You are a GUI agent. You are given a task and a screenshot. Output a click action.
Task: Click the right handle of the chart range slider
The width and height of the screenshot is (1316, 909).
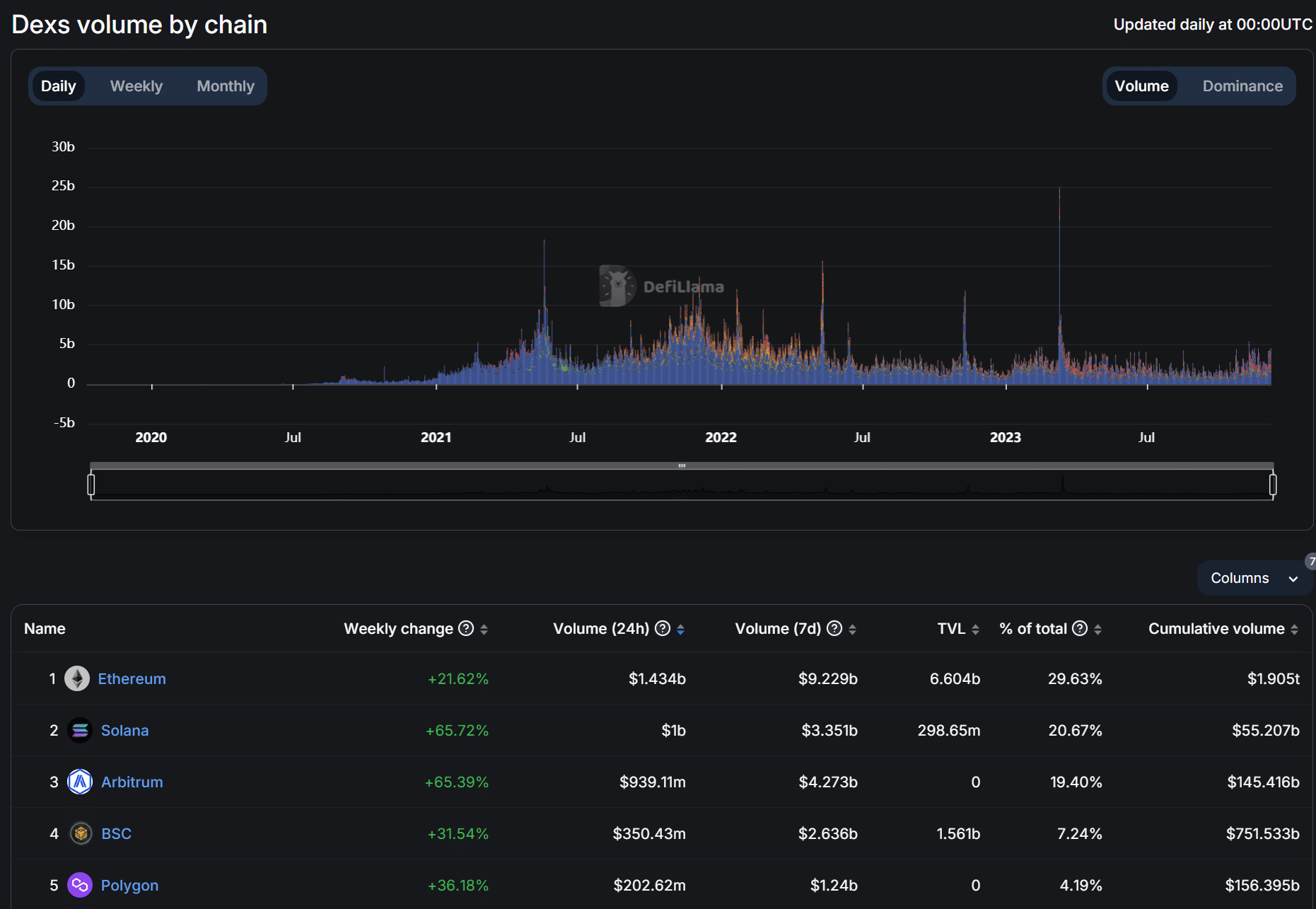pos(1273,485)
